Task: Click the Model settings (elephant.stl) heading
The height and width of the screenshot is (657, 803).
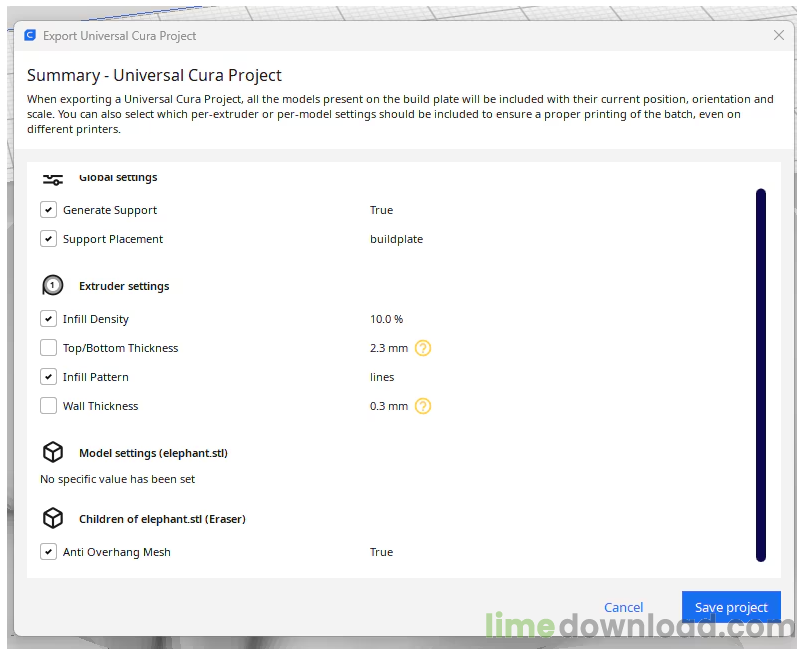Action: [153, 453]
